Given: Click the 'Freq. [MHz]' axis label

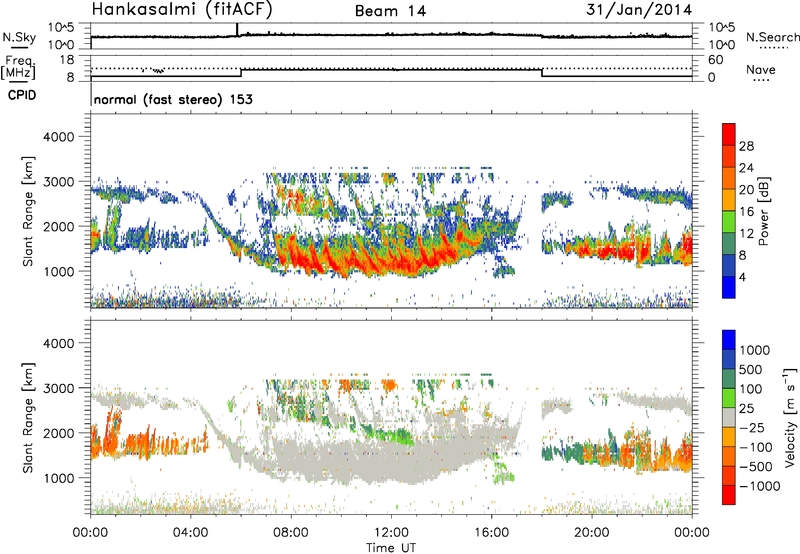Looking at the screenshot, I should 19,68.
